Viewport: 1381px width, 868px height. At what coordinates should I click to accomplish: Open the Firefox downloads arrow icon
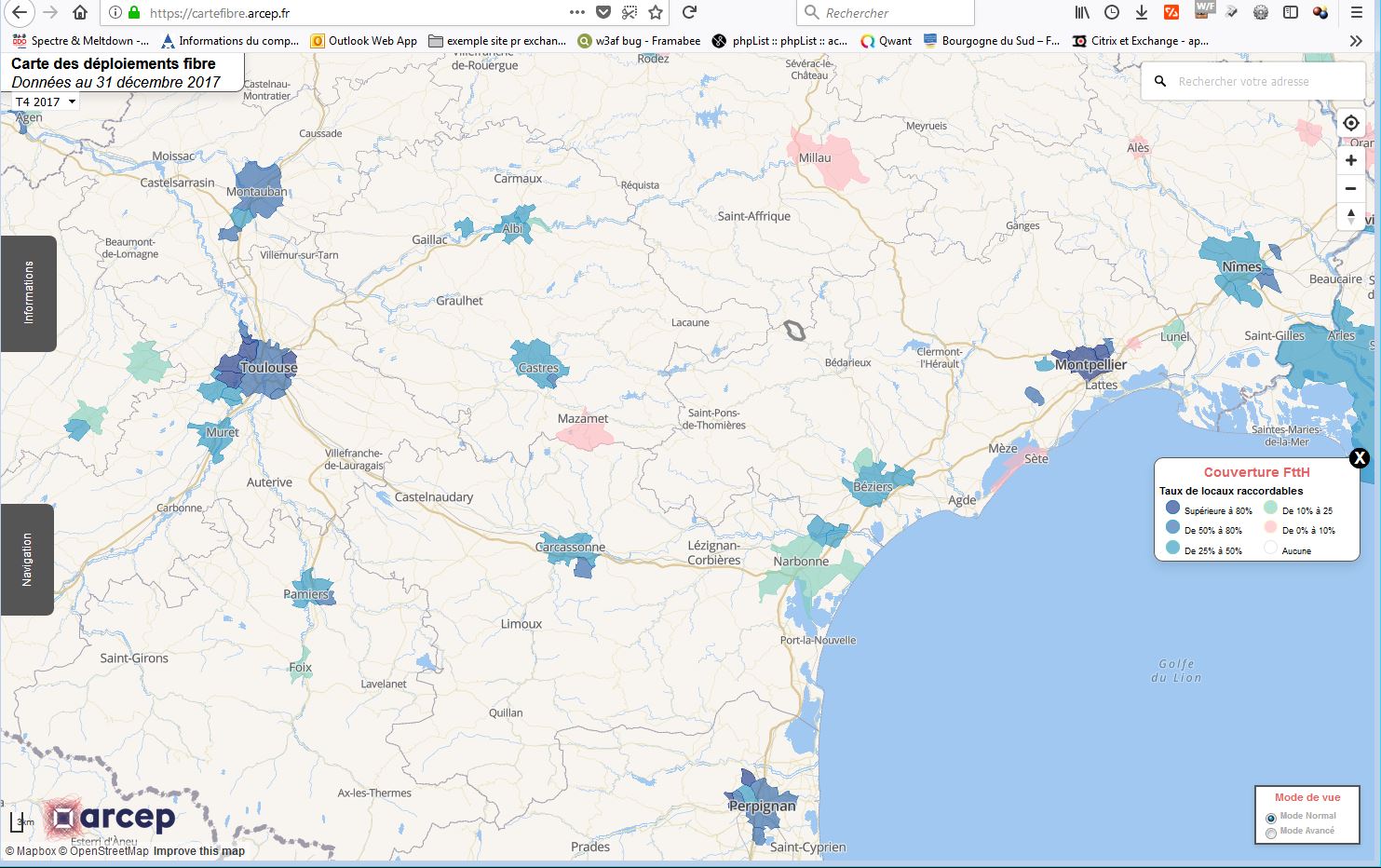click(1141, 12)
